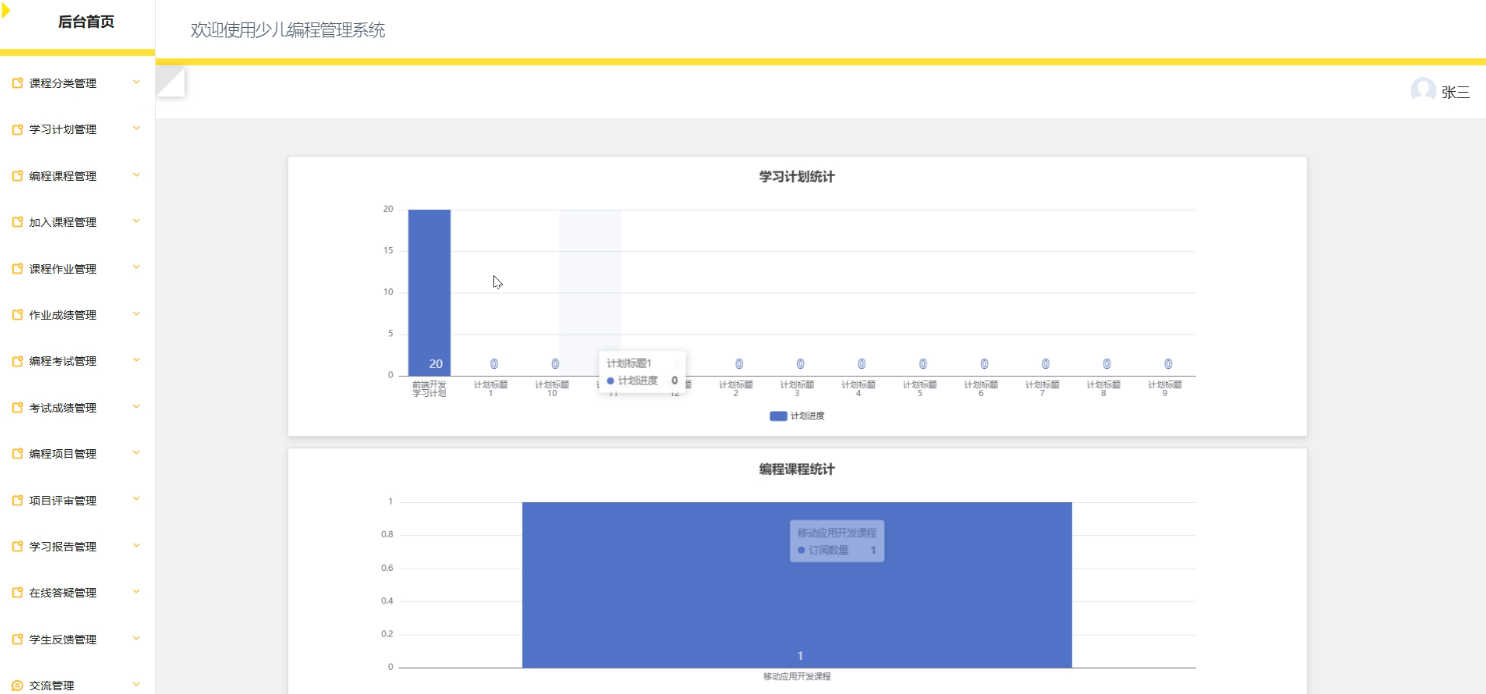Click the 计划标题 3 axis label
The width and height of the screenshot is (1486, 694).
[x=797, y=389]
